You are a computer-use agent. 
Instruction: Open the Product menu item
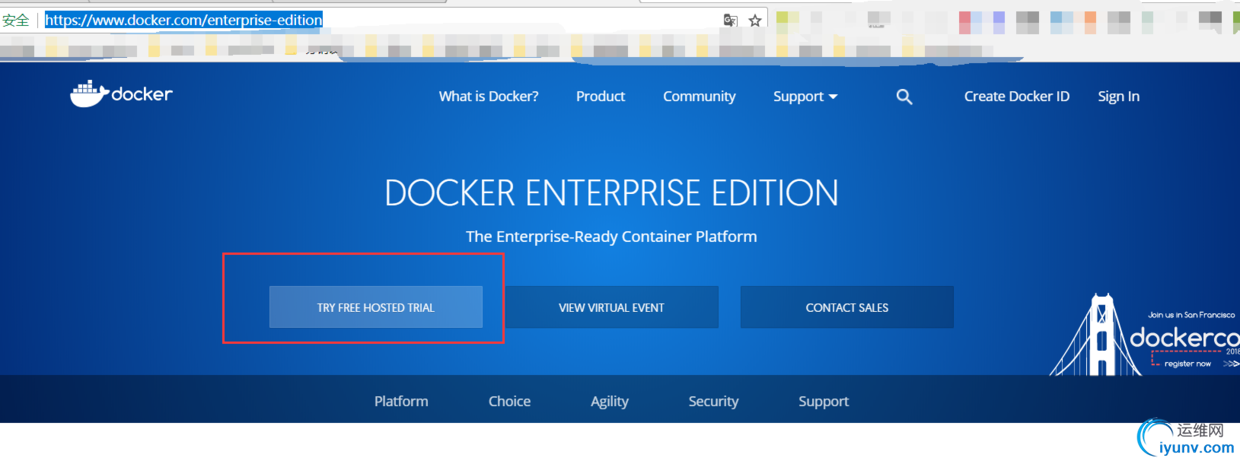(x=600, y=97)
